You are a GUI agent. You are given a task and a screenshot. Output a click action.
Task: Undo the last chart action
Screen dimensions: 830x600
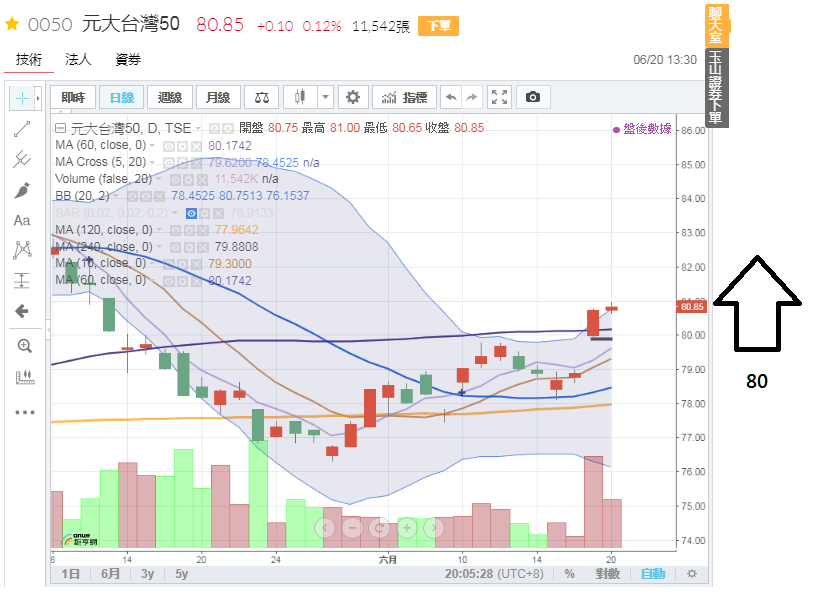451,97
